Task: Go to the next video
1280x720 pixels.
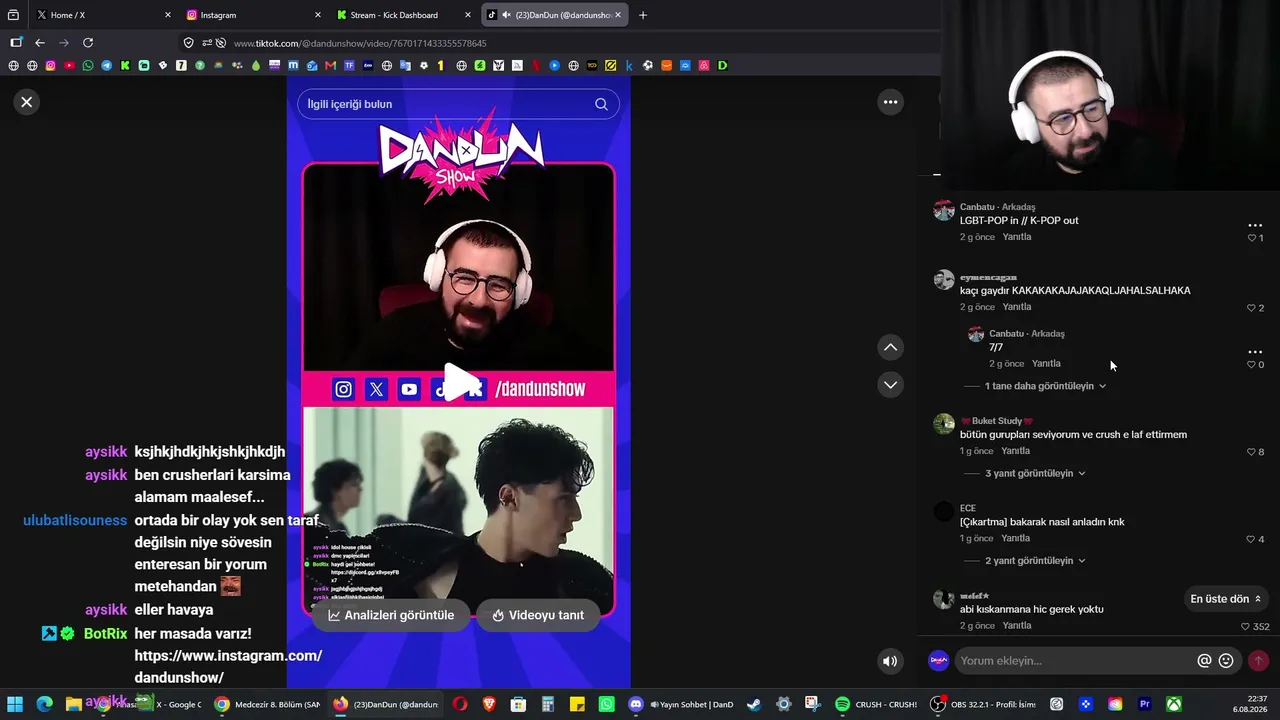Action: (x=890, y=385)
